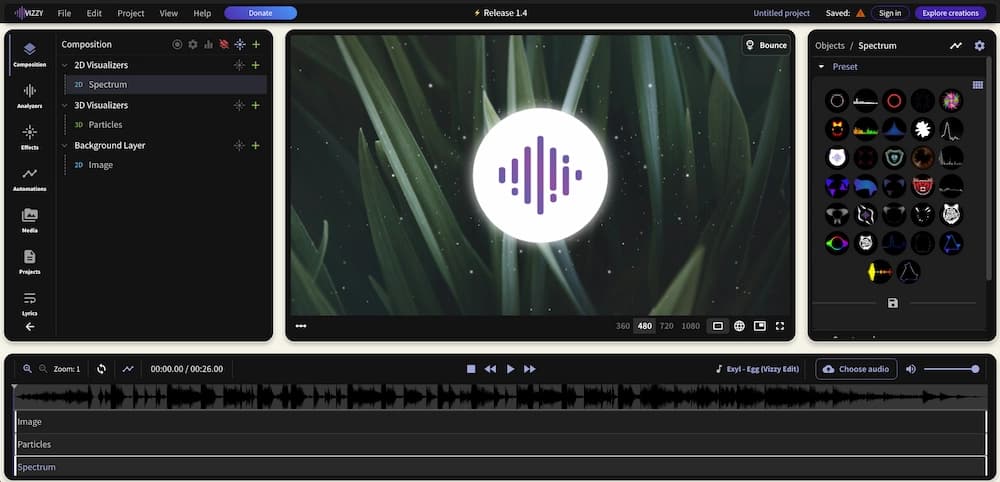Collapse the Preset section
Screen dimensions: 1000x482
(821, 67)
